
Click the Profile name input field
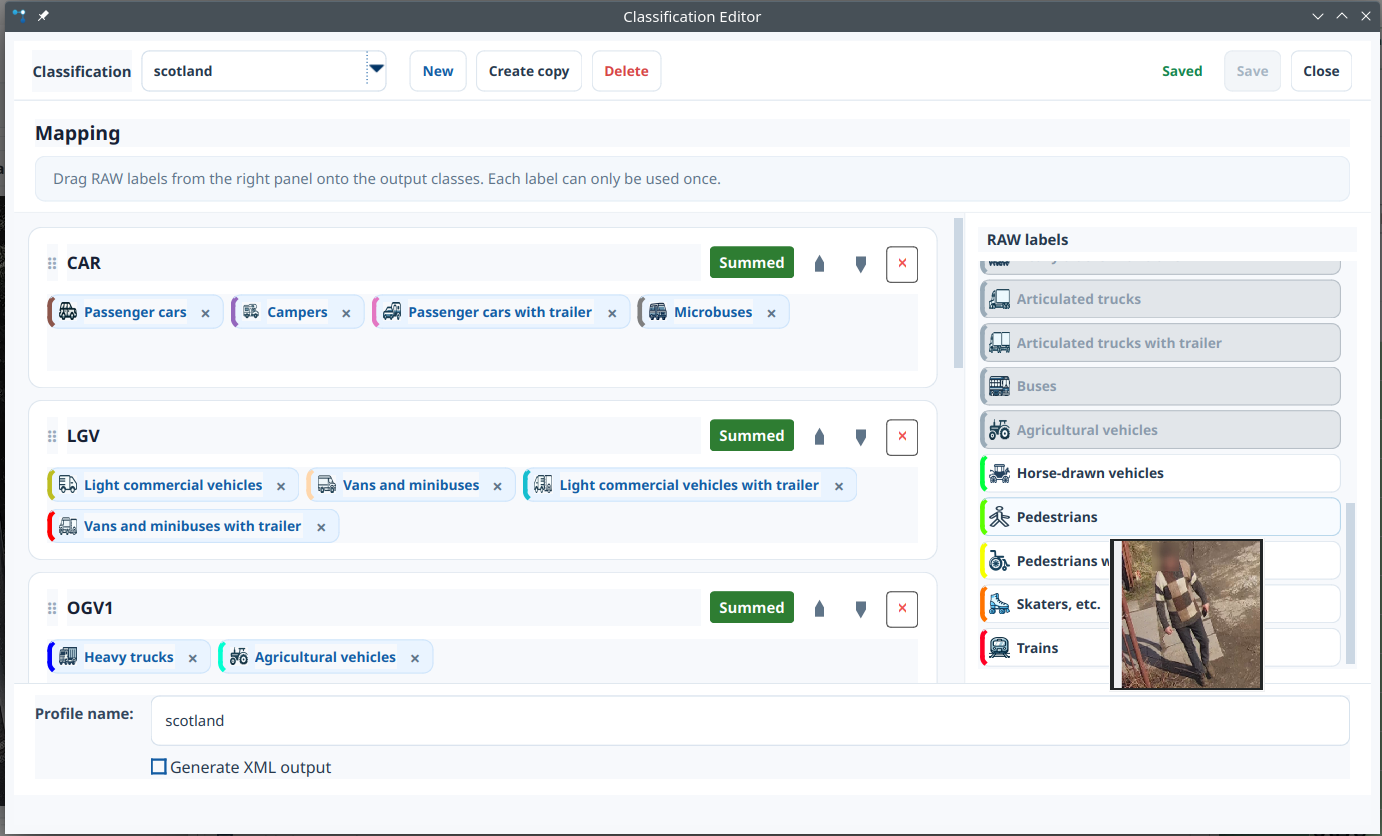(750, 721)
